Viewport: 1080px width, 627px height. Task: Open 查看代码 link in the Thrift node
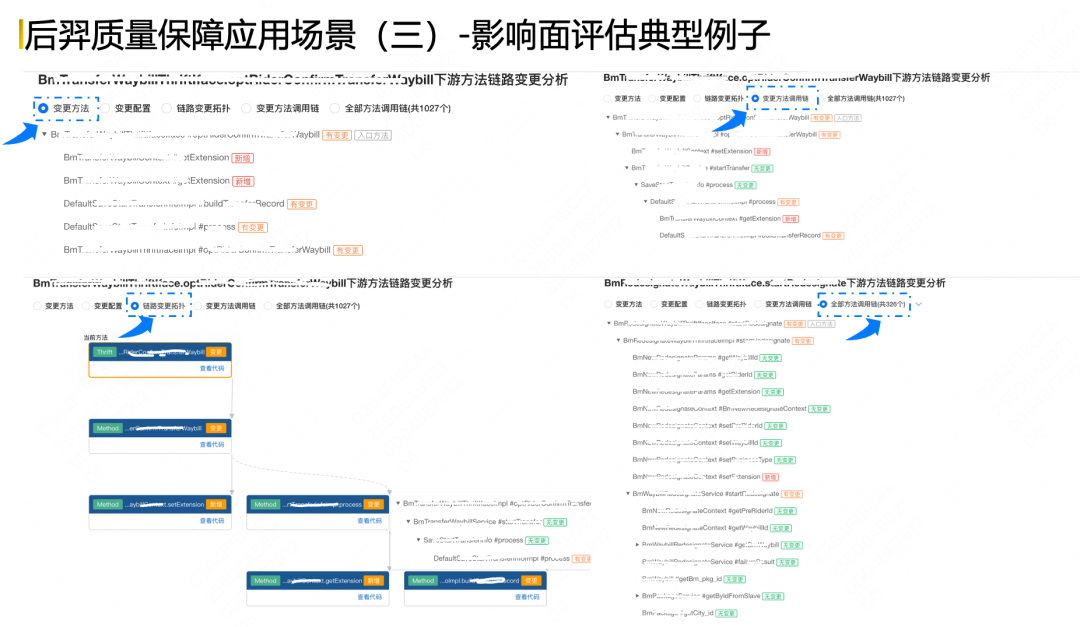[x=212, y=368]
